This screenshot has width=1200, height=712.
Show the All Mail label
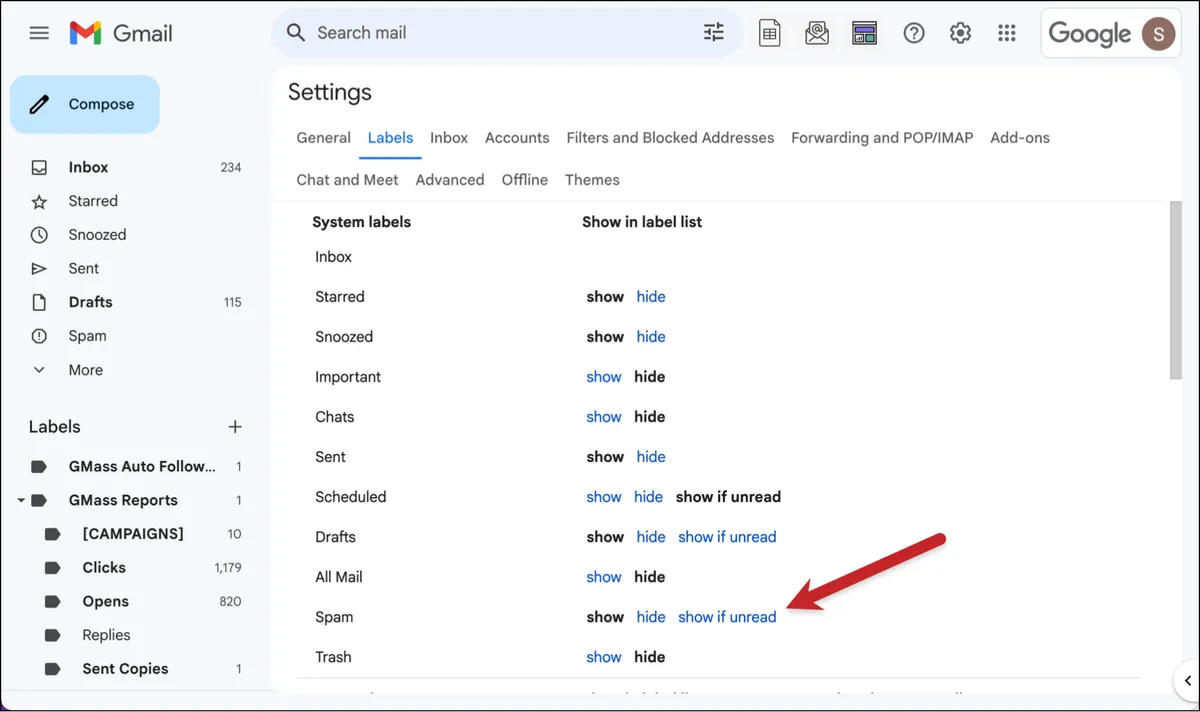604,577
